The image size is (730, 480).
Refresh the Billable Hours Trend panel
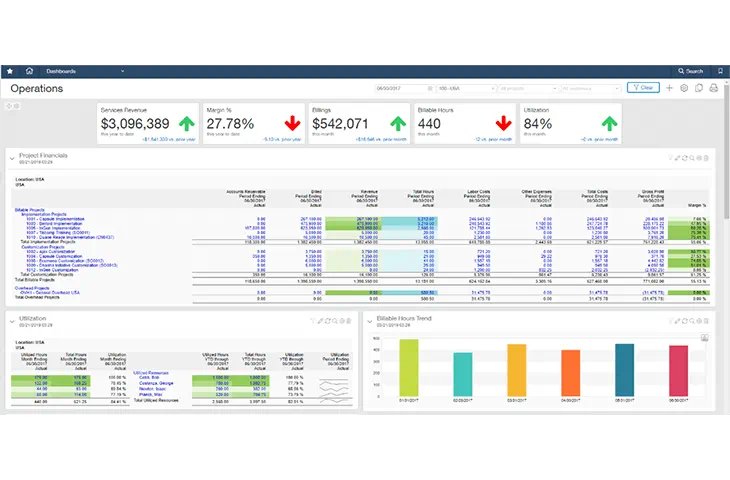point(685,321)
